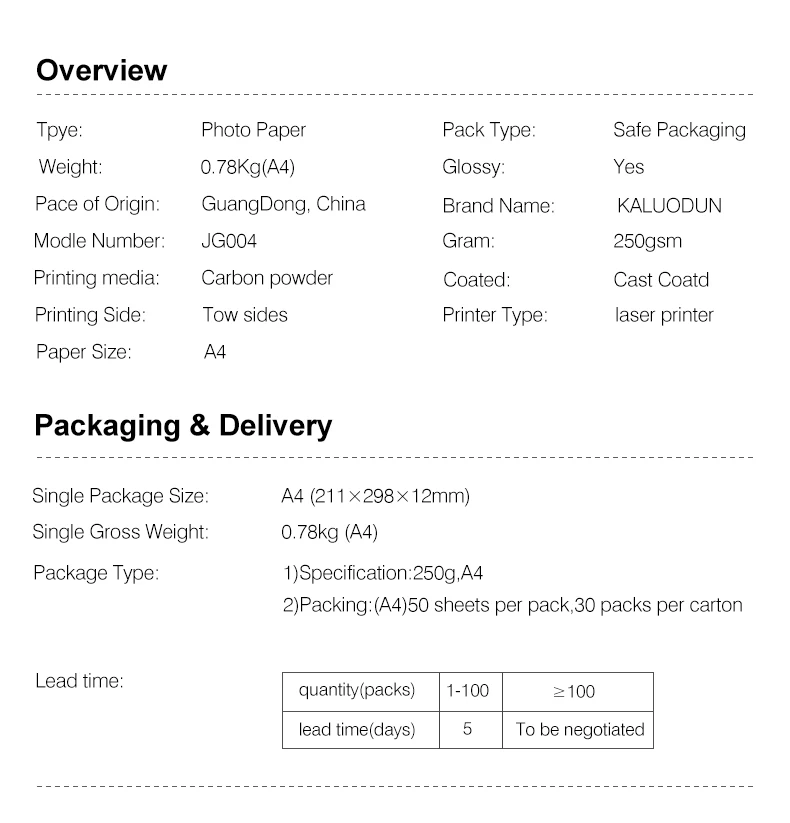This screenshot has height=823, width=790.
Task: Click the single package size dimensions
Action: click(375, 496)
